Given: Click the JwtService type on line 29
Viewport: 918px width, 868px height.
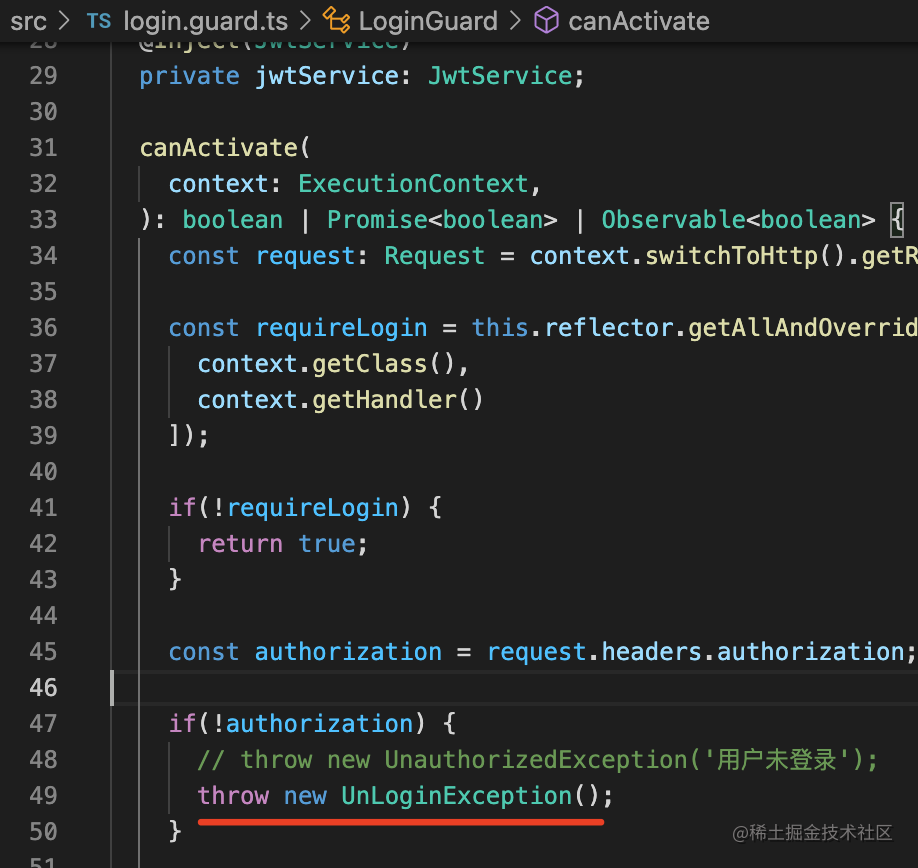Looking at the screenshot, I should 500,76.
